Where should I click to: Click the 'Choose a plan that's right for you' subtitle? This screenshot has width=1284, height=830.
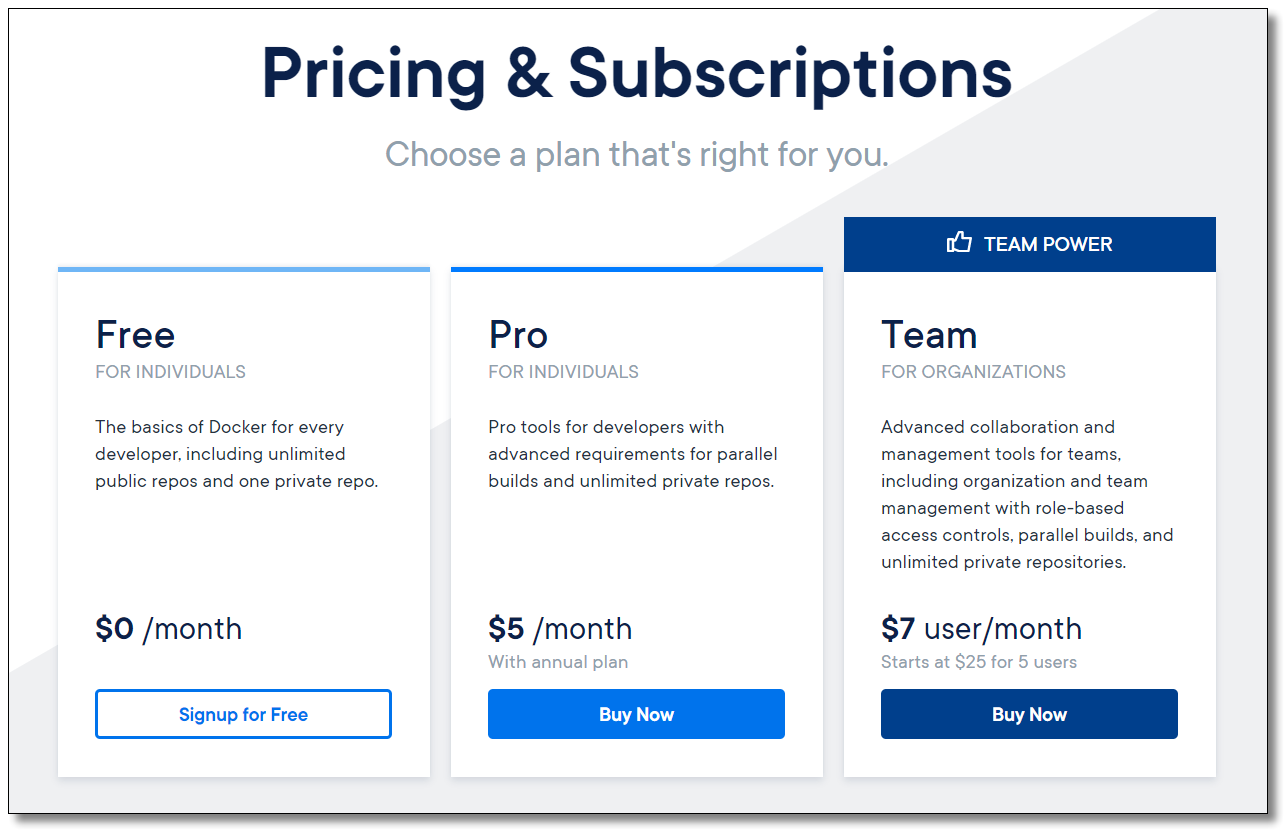[637, 155]
